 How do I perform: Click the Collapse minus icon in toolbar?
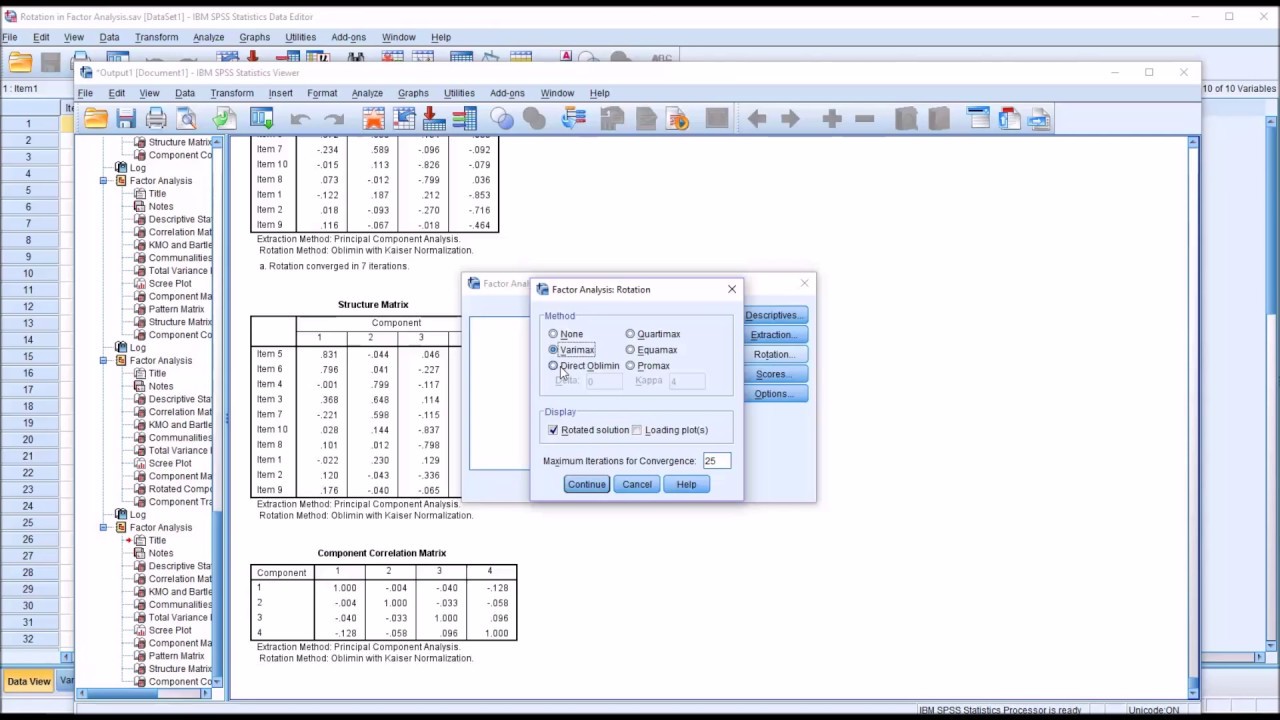click(x=865, y=119)
